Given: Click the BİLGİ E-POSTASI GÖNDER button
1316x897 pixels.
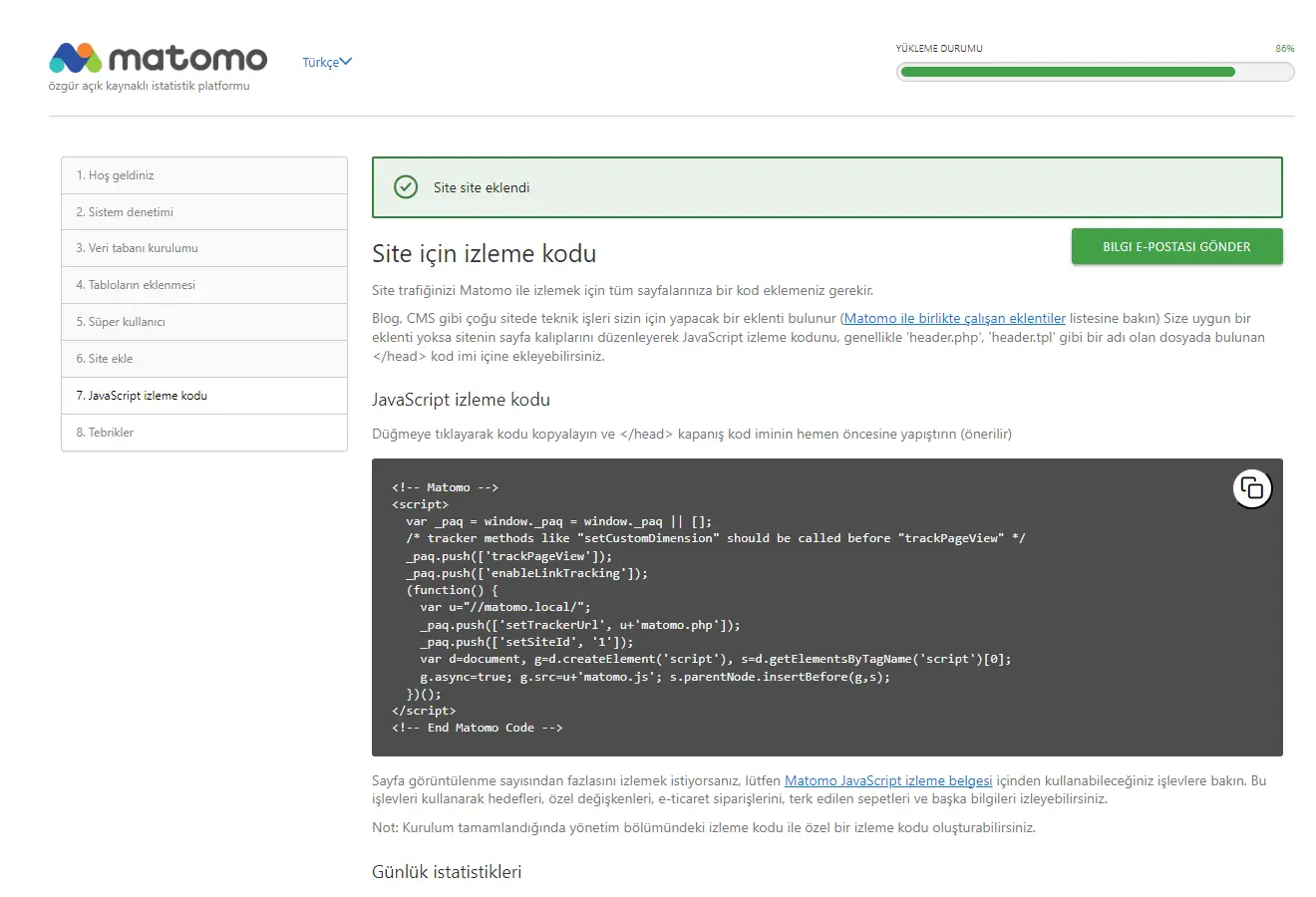Looking at the screenshot, I should click(x=1176, y=247).
